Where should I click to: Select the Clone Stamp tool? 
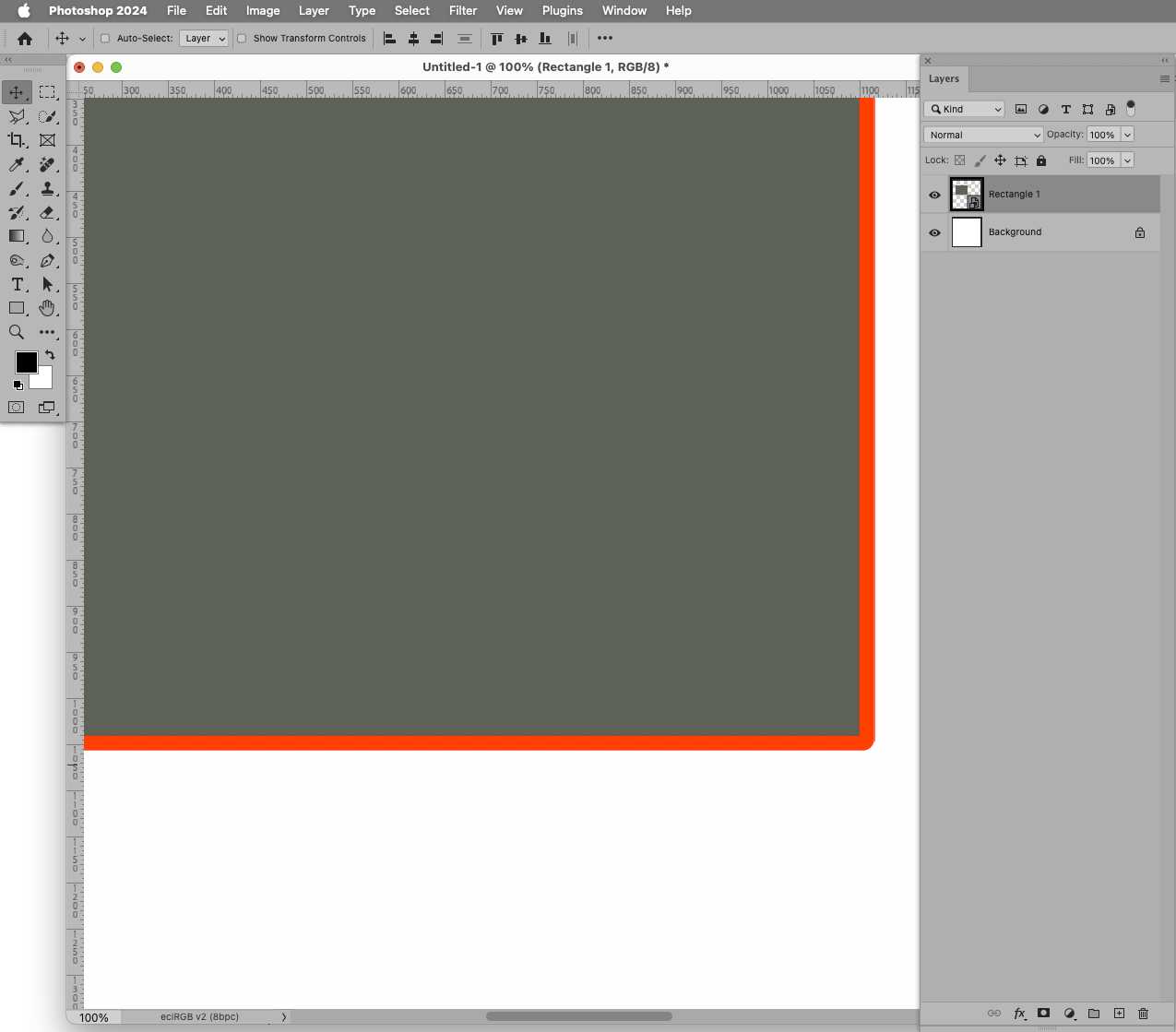click(x=48, y=188)
